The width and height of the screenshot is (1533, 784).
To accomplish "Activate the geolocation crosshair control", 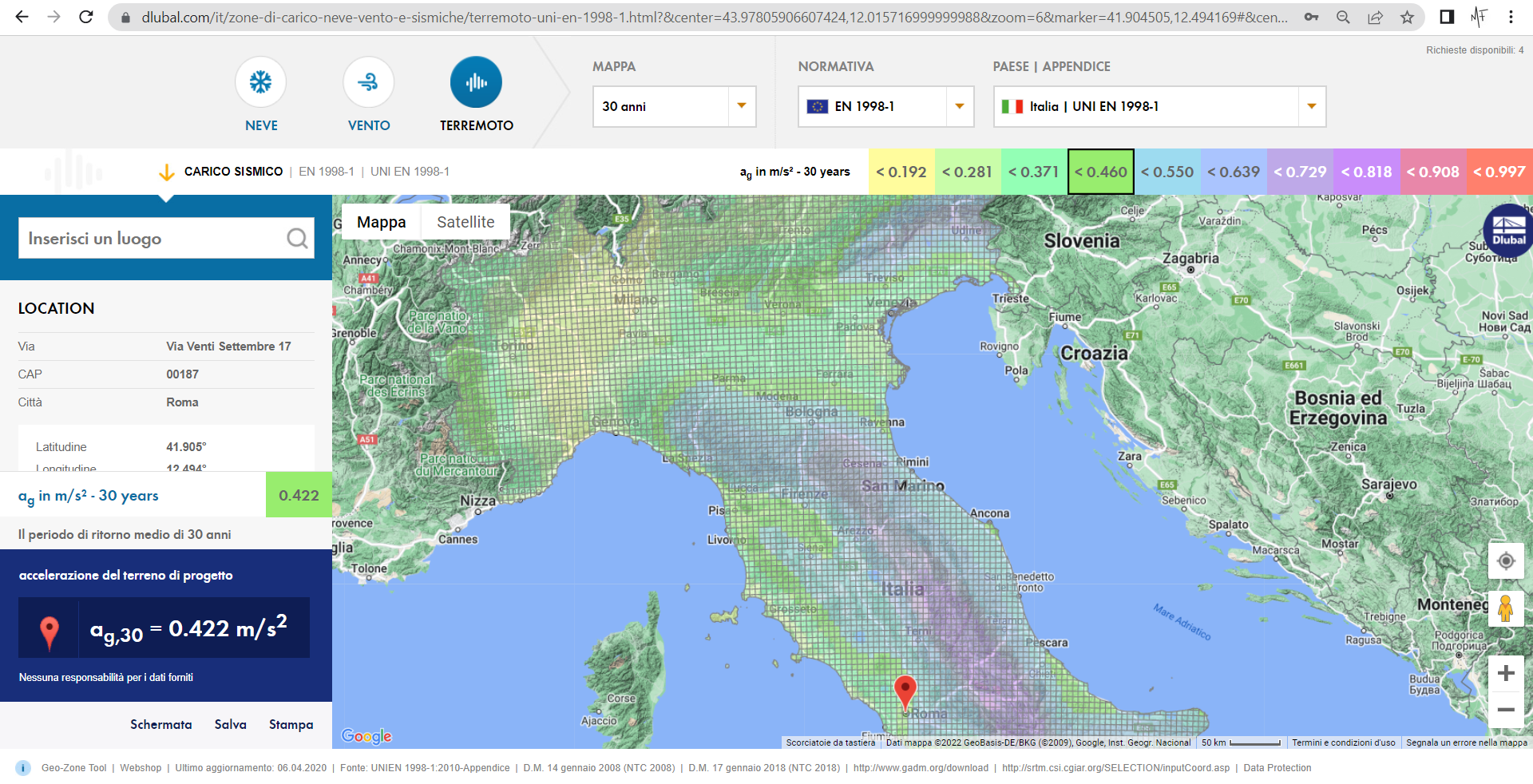I will pos(1506,560).
